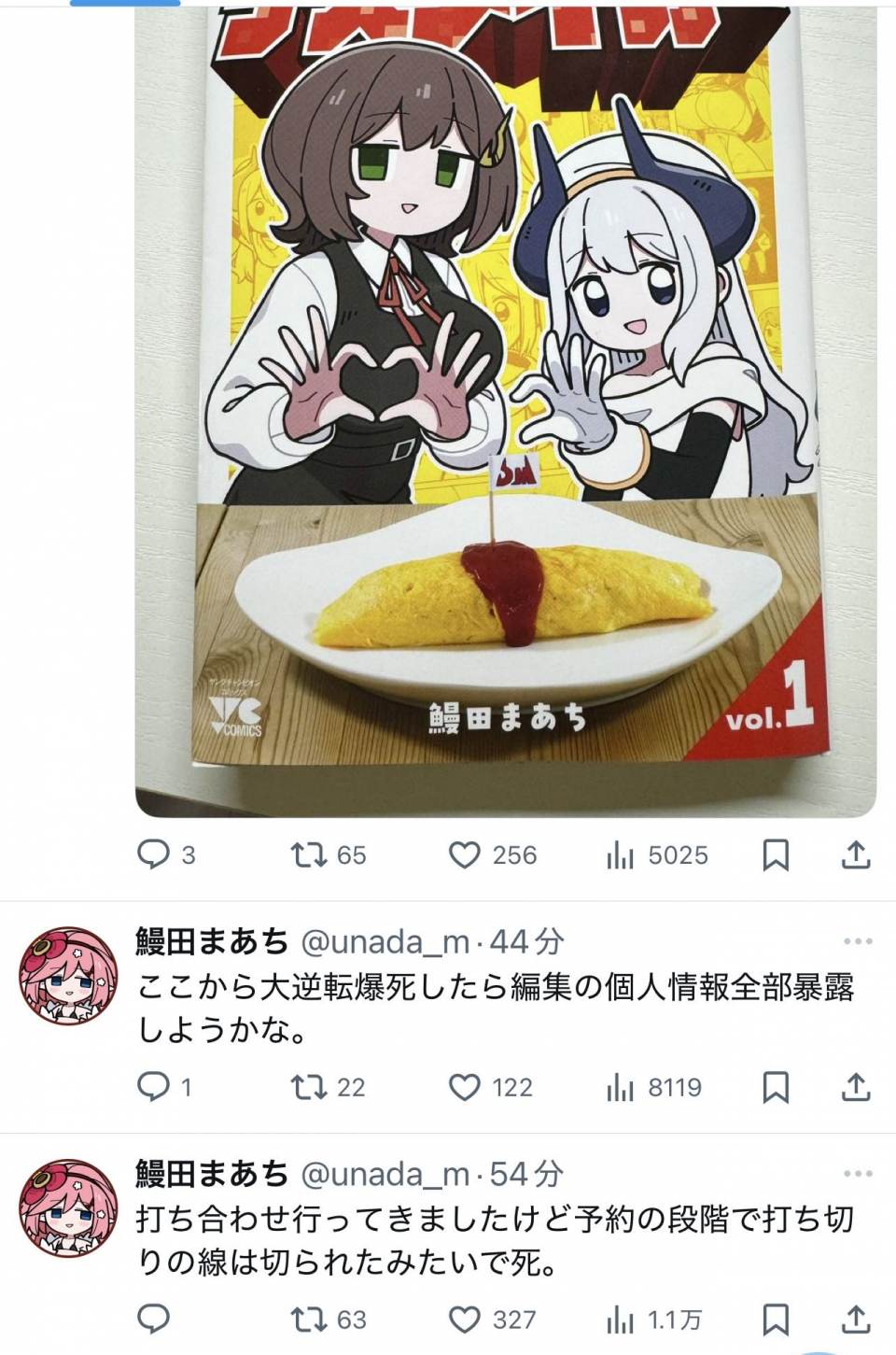Bookmark the manga cover photo tweet
Image resolution: width=896 pixels, height=1355 pixels.
(x=776, y=854)
